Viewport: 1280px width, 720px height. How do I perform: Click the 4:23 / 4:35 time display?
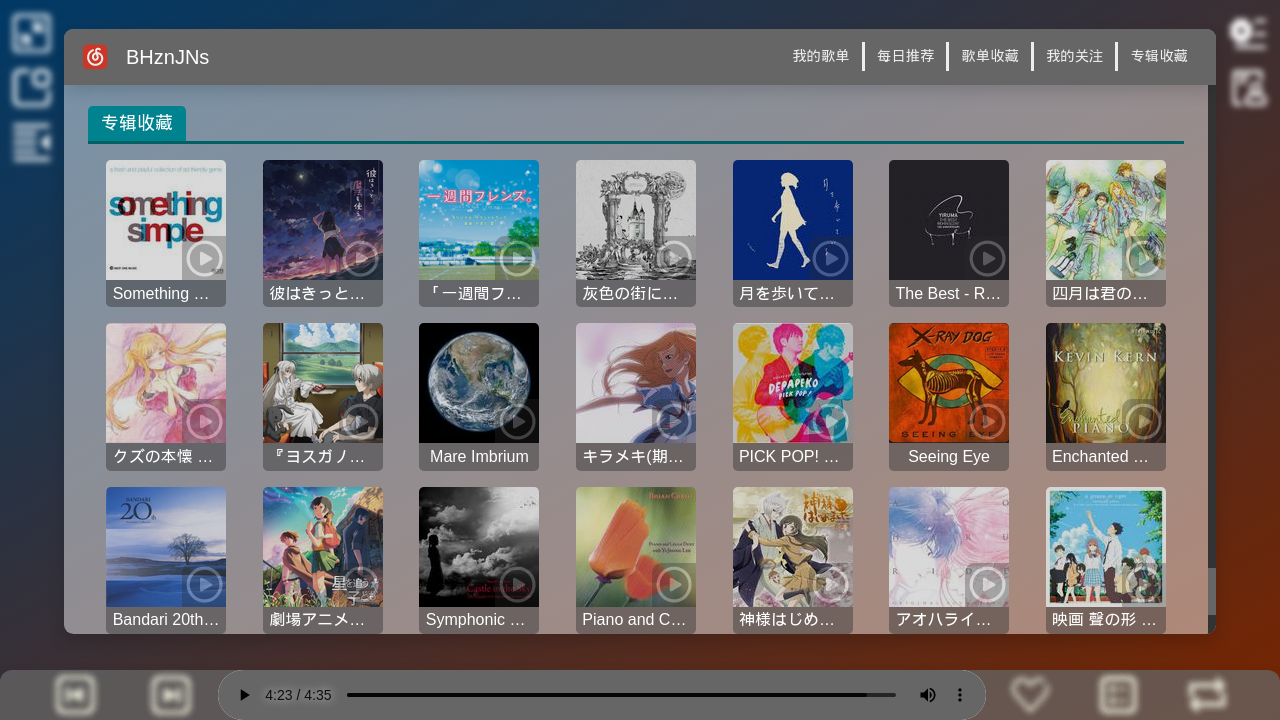coord(298,695)
